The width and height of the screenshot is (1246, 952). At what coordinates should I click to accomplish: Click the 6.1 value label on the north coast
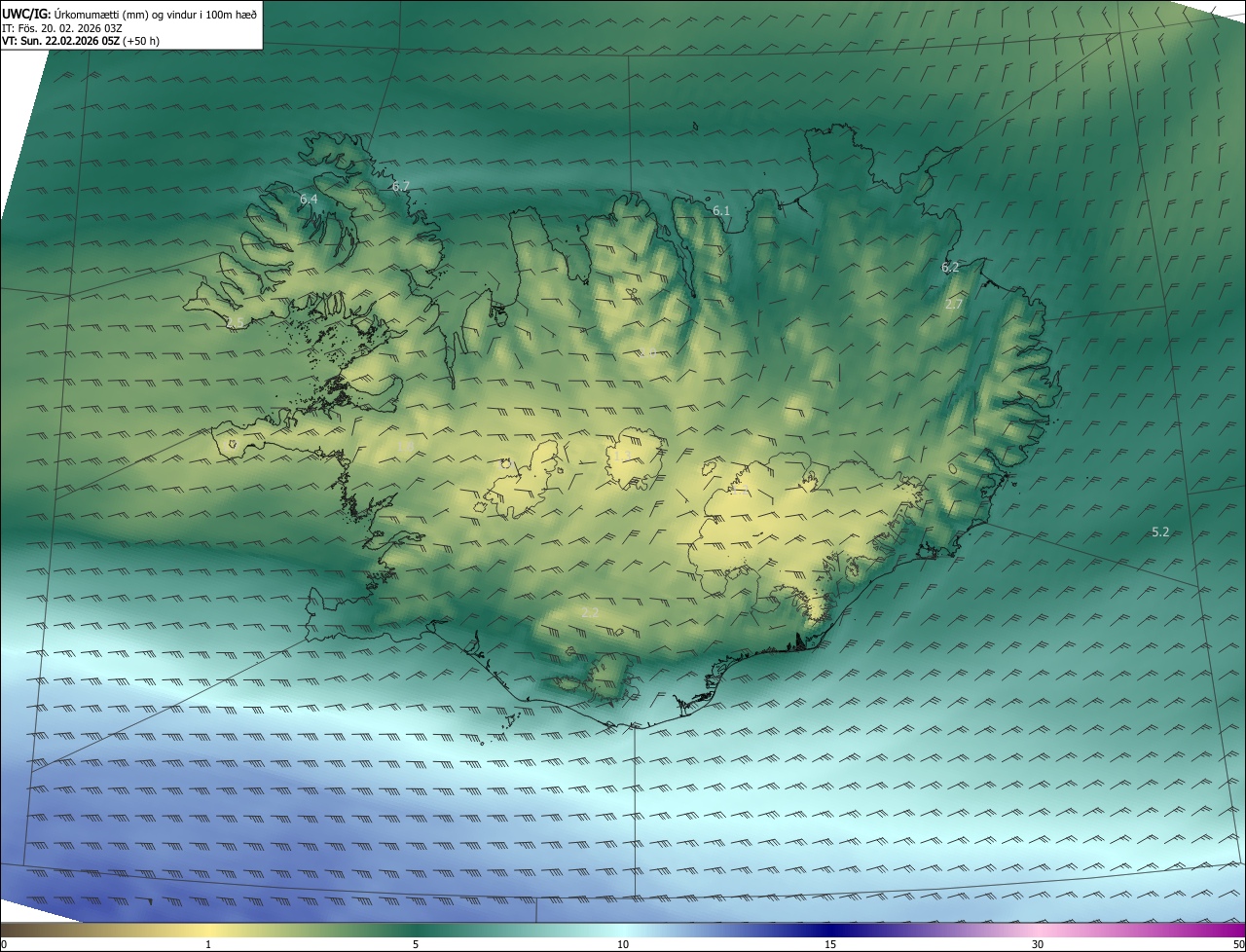721,210
